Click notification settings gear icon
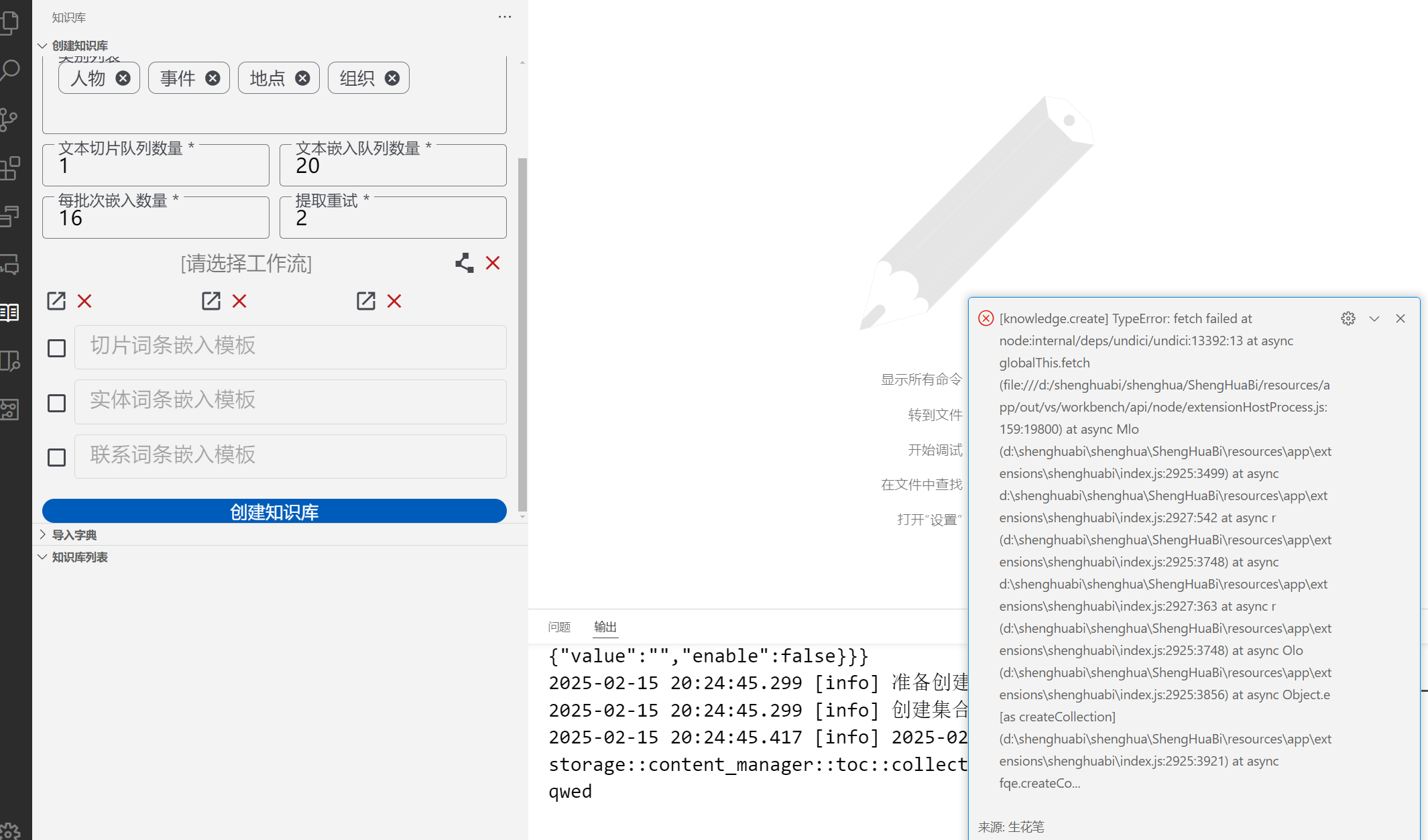The height and width of the screenshot is (840, 1428). [1348, 318]
